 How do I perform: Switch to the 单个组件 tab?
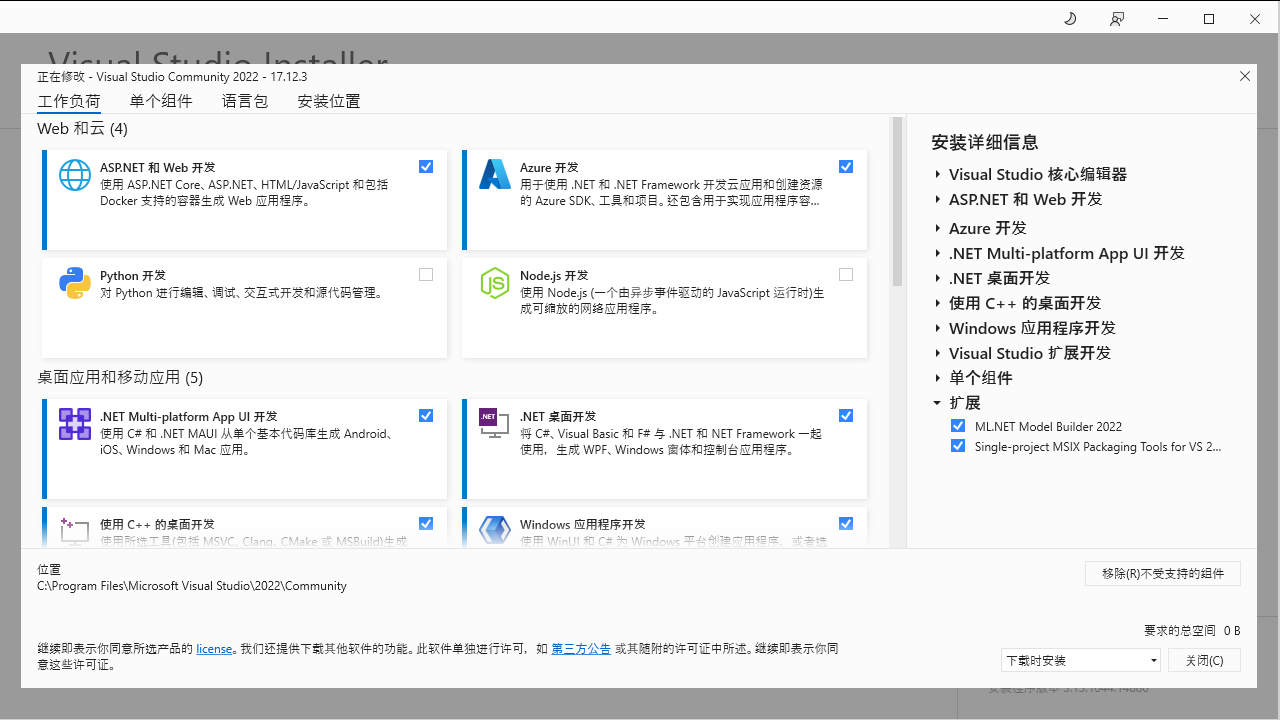[x=161, y=101]
